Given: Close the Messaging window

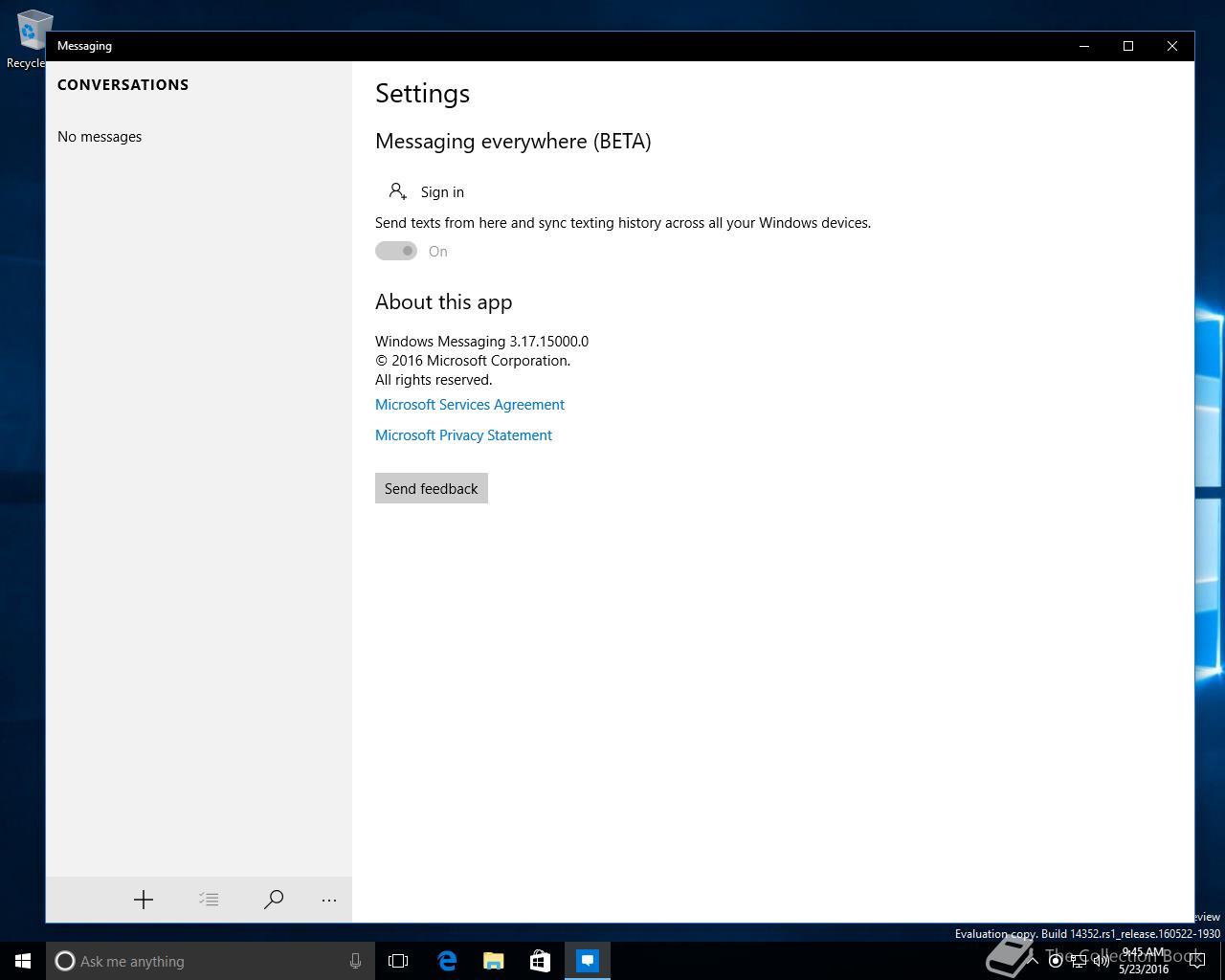Looking at the screenshot, I should point(1172,46).
